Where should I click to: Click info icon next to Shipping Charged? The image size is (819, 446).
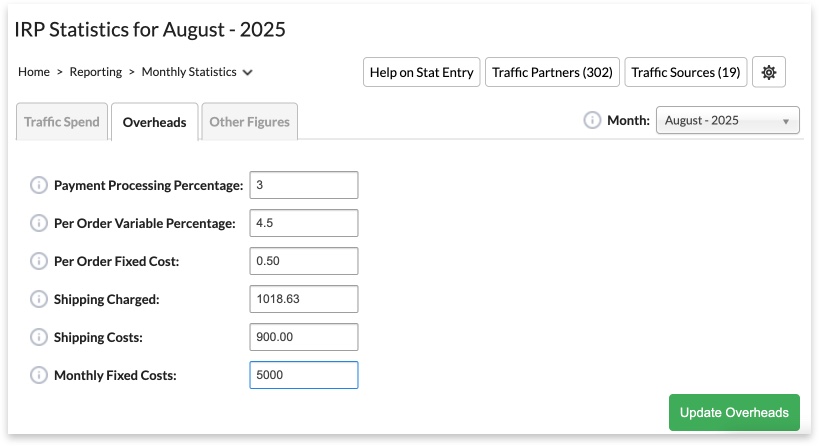point(39,299)
